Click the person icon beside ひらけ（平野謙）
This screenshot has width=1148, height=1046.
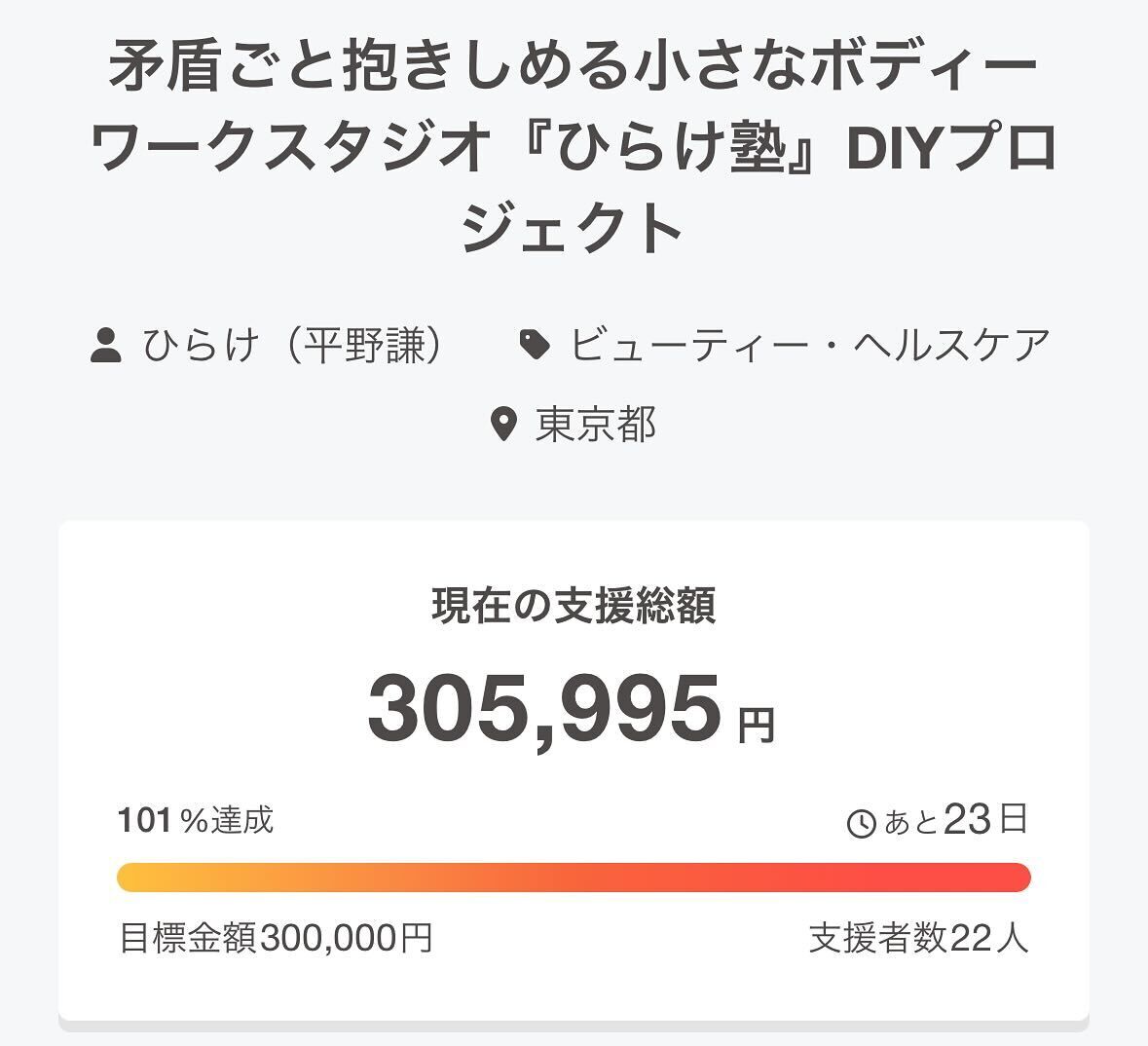coord(105,346)
